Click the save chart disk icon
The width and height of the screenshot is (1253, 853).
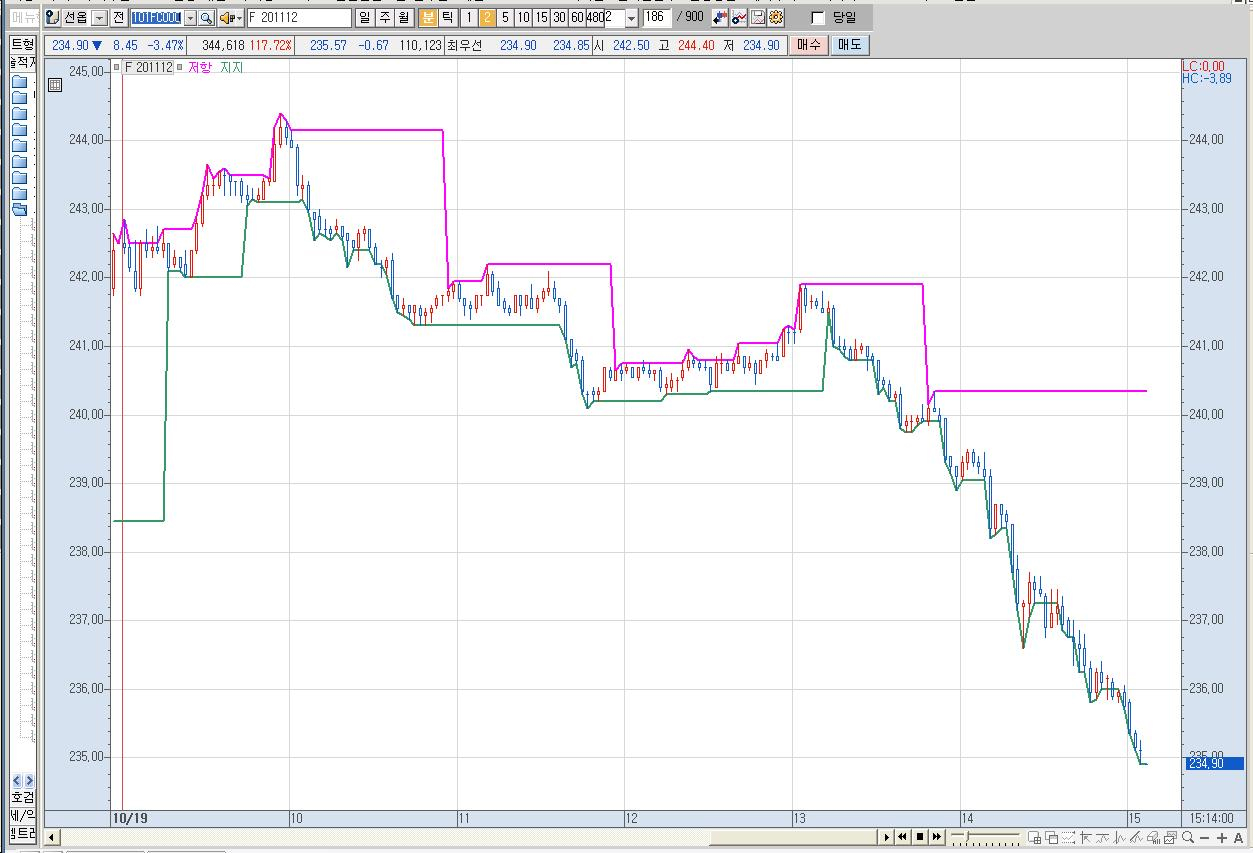(x=758, y=18)
